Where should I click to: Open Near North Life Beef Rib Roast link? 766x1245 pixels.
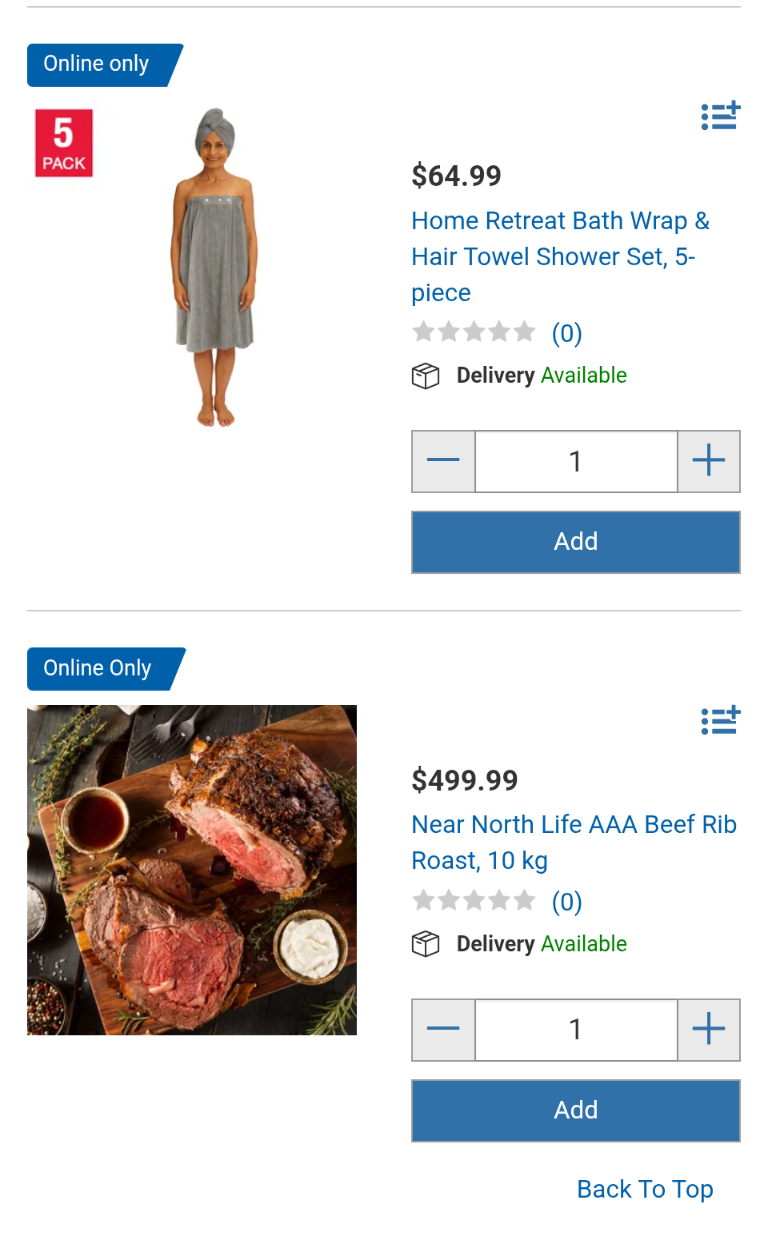[x=574, y=842]
